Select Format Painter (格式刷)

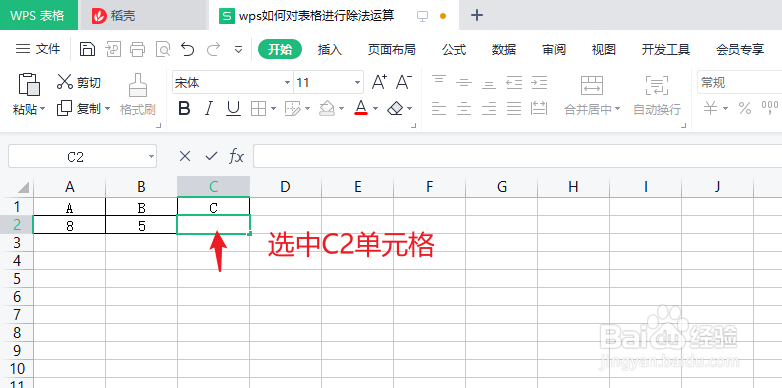click(138, 94)
